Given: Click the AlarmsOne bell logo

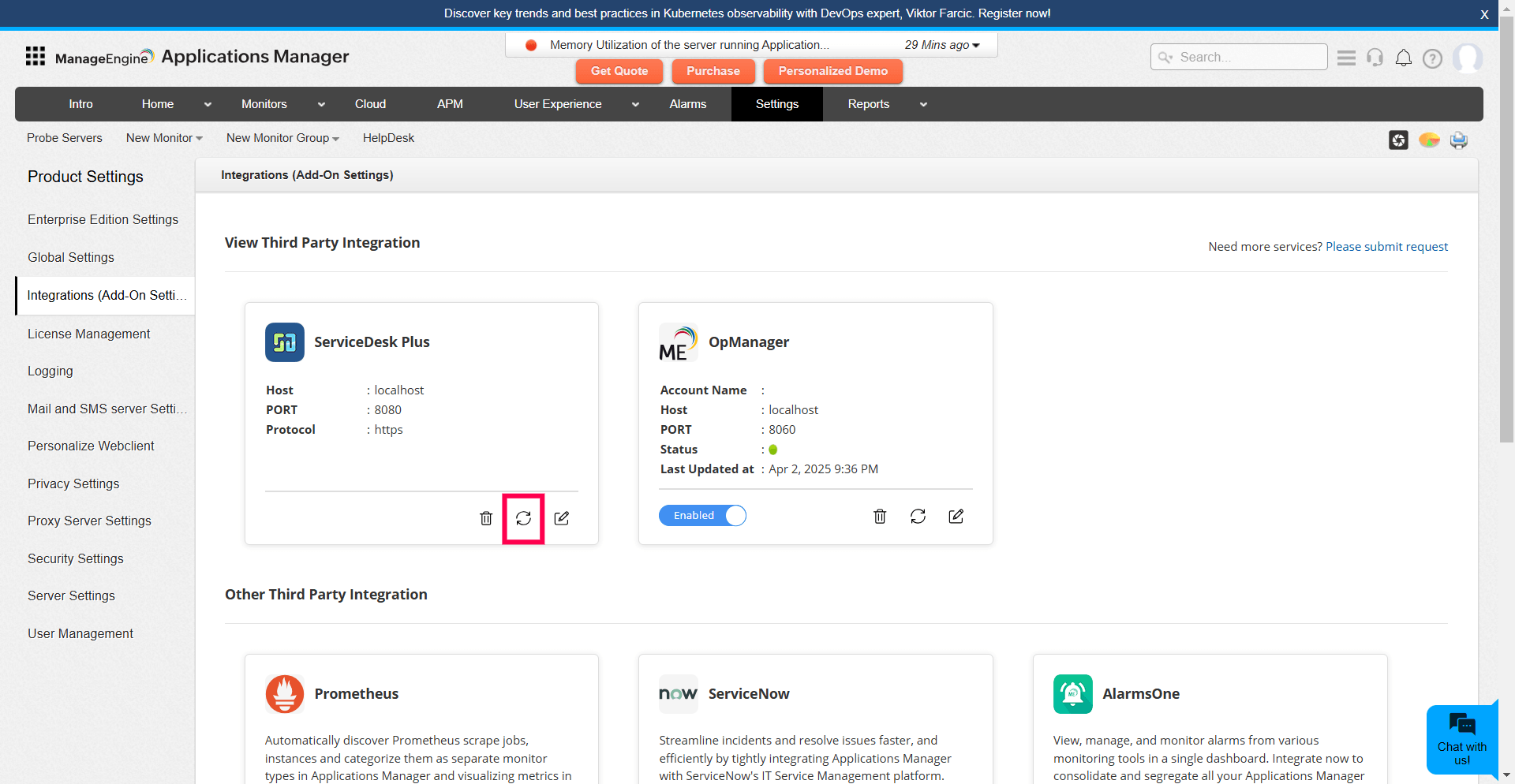Looking at the screenshot, I should pyautogui.click(x=1073, y=694).
